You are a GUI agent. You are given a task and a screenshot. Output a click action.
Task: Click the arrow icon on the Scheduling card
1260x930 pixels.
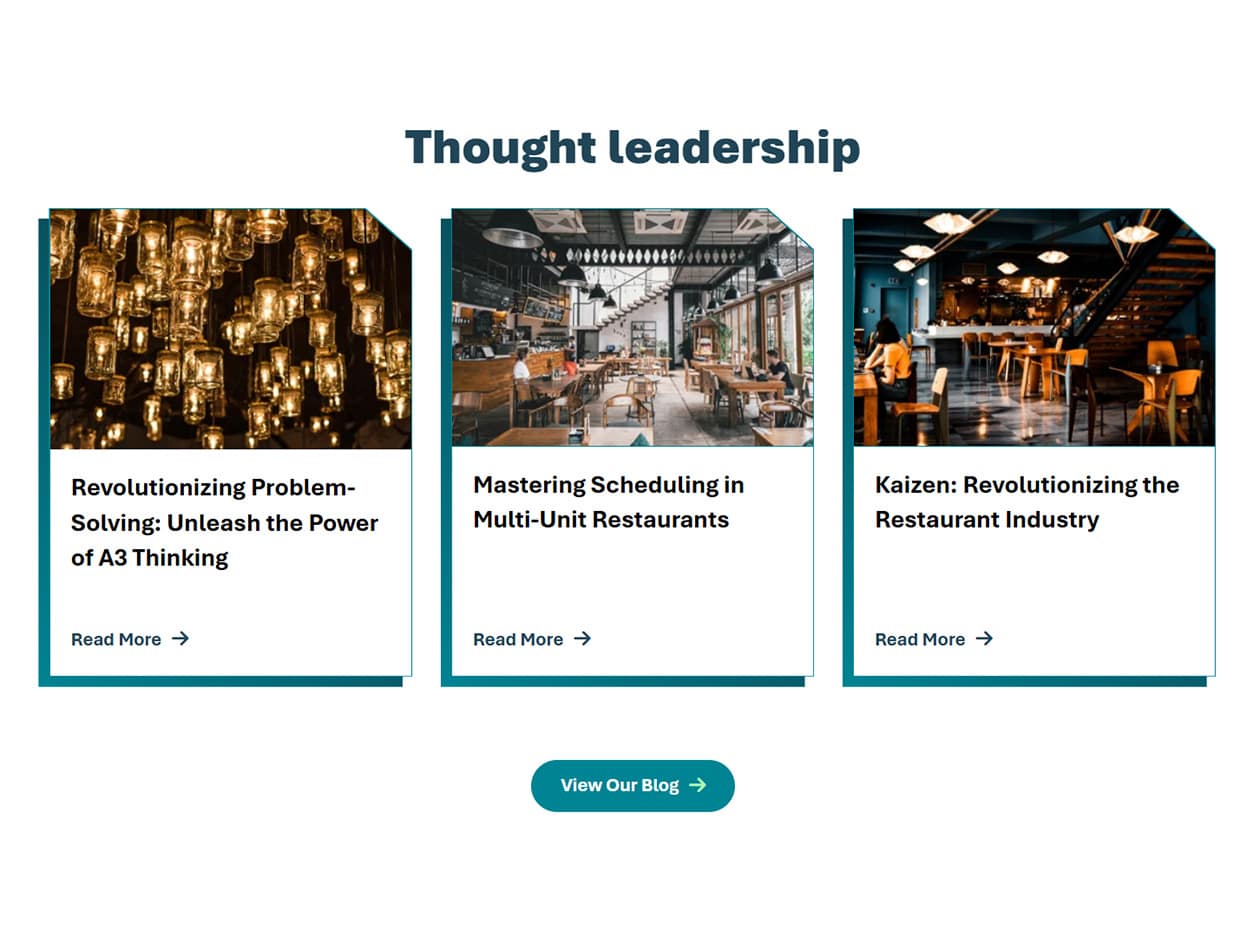(582, 639)
